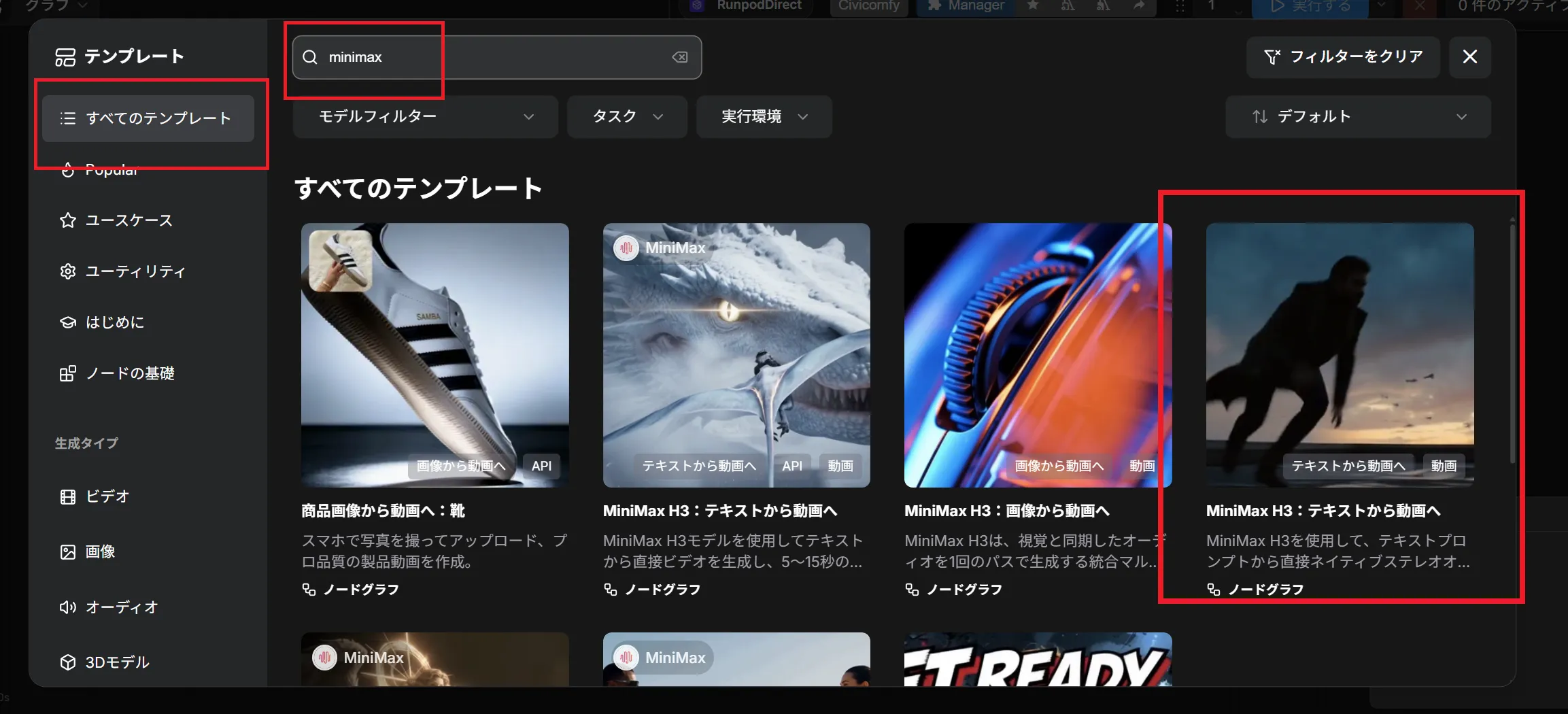The image size is (1568, 714).
Task: Click the speaker icon beside オーディオ
Action: pos(68,607)
